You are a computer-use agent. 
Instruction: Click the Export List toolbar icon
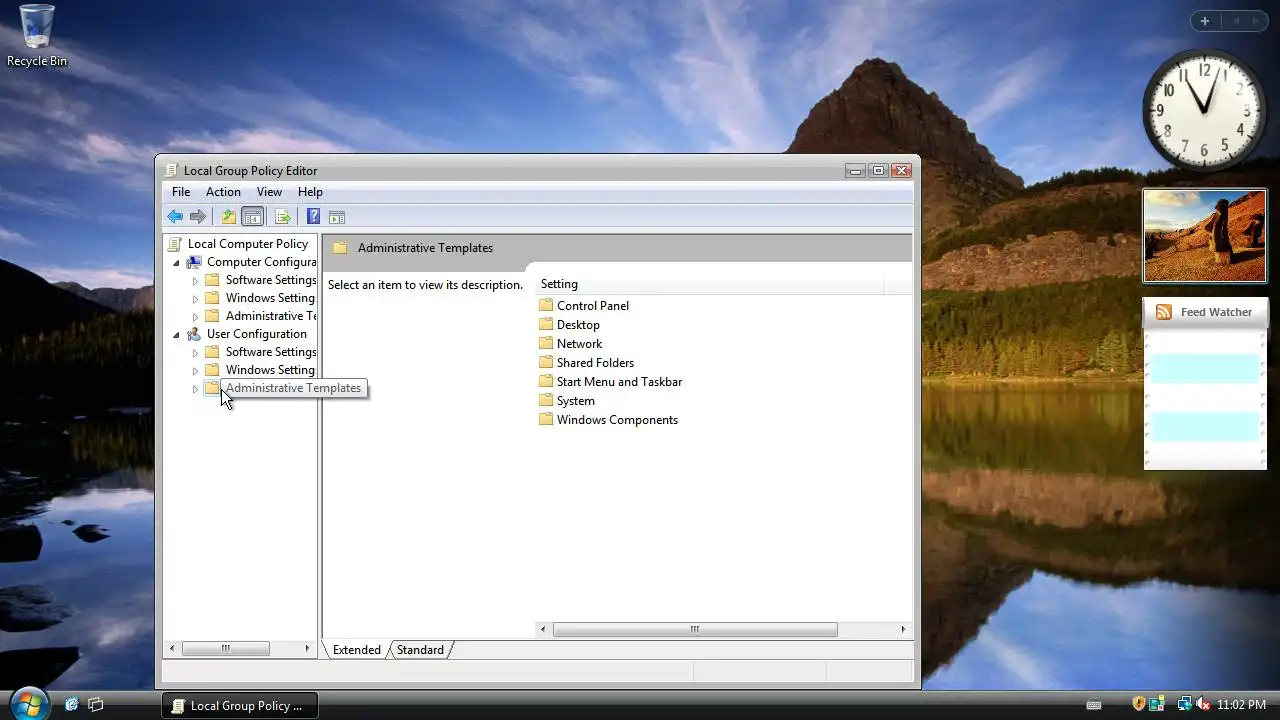click(x=283, y=217)
